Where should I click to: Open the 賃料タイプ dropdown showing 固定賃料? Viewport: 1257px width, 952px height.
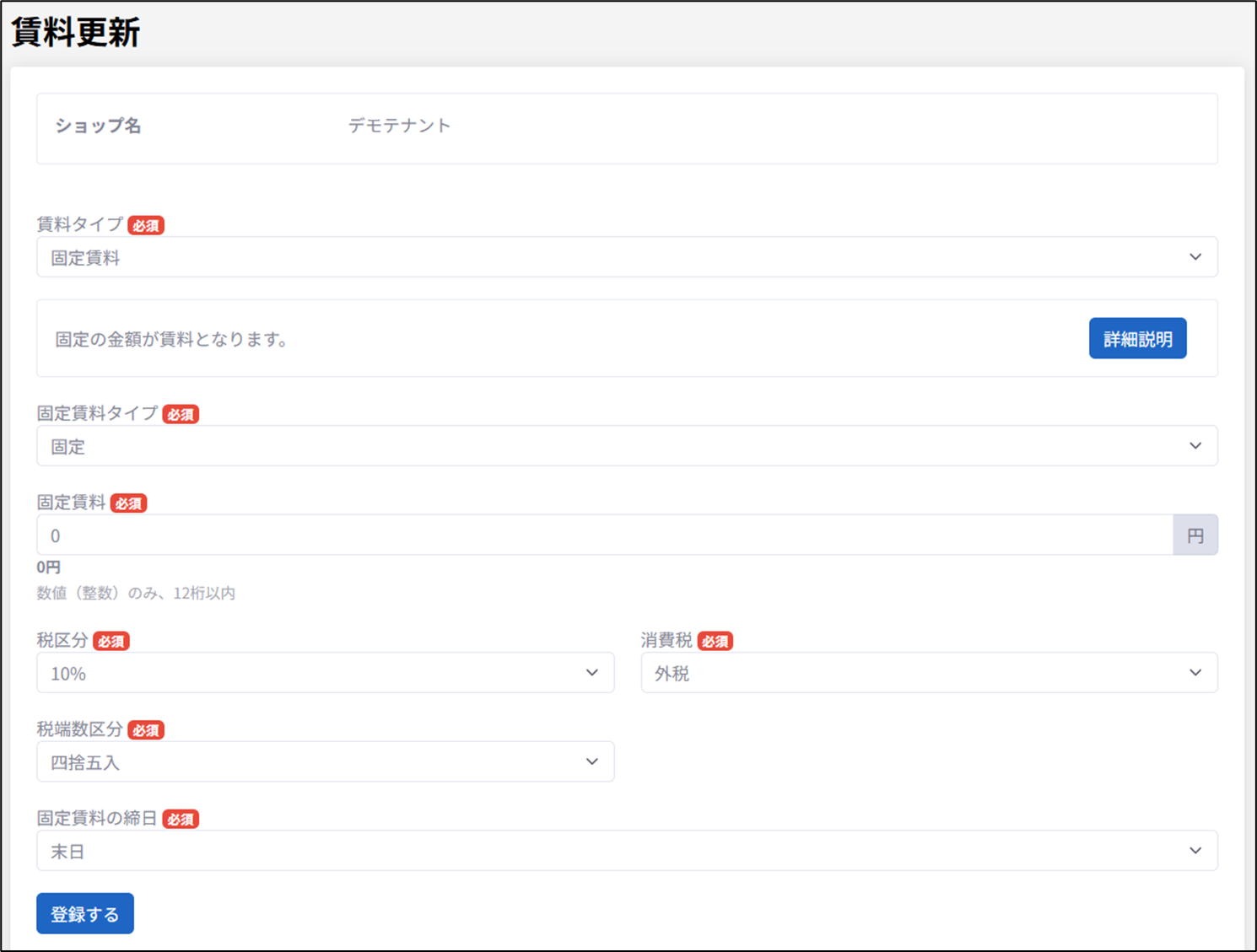tap(626, 257)
